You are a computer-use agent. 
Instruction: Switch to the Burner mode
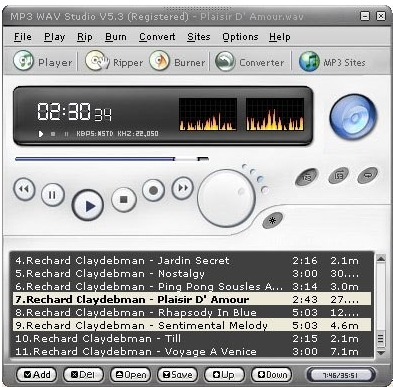177,61
